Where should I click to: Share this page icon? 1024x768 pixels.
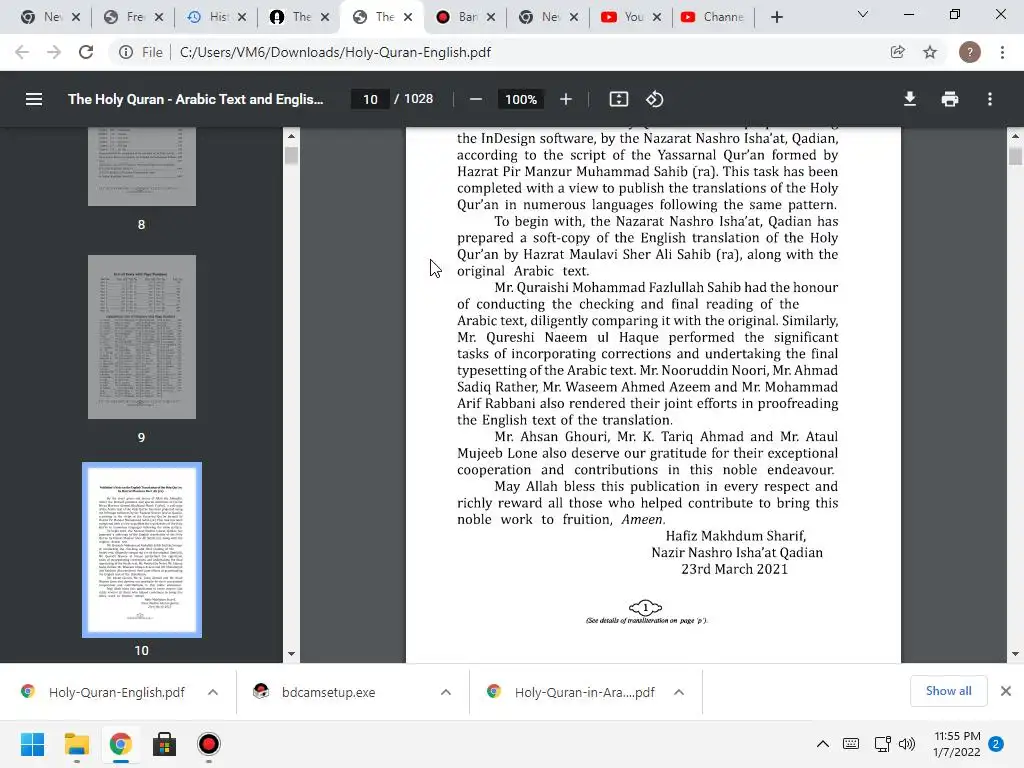[x=898, y=52]
